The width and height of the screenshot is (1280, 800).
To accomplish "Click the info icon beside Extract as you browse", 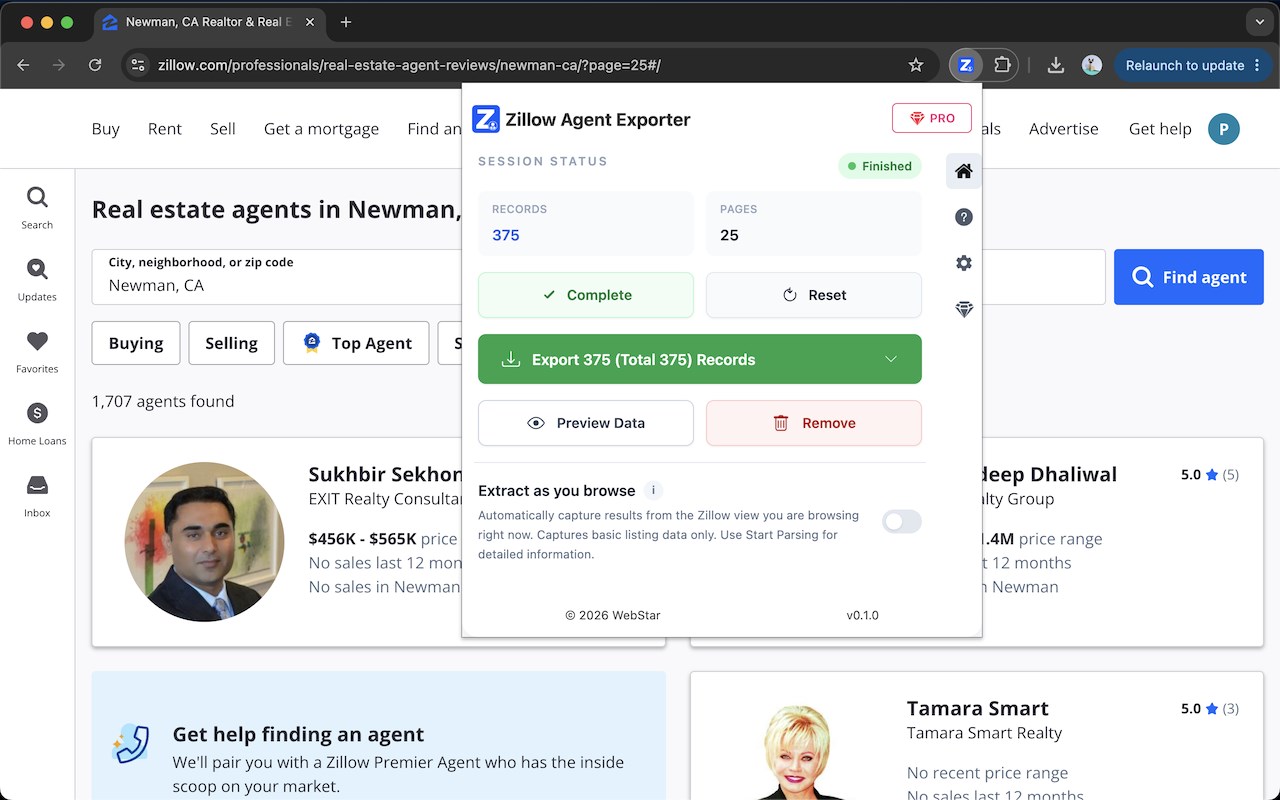I will (653, 490).
